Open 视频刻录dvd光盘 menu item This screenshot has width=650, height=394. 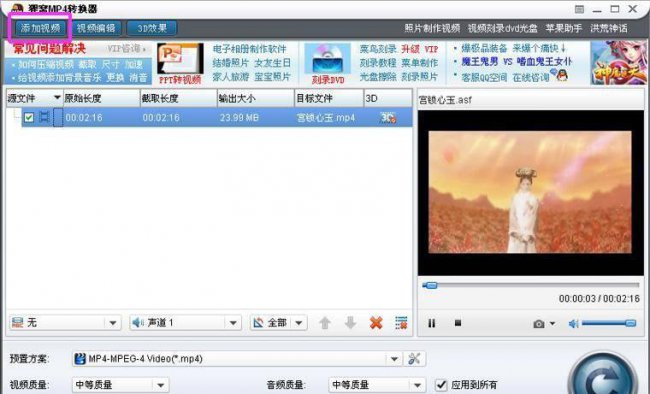pyautogui.click(x=502, y=29)
